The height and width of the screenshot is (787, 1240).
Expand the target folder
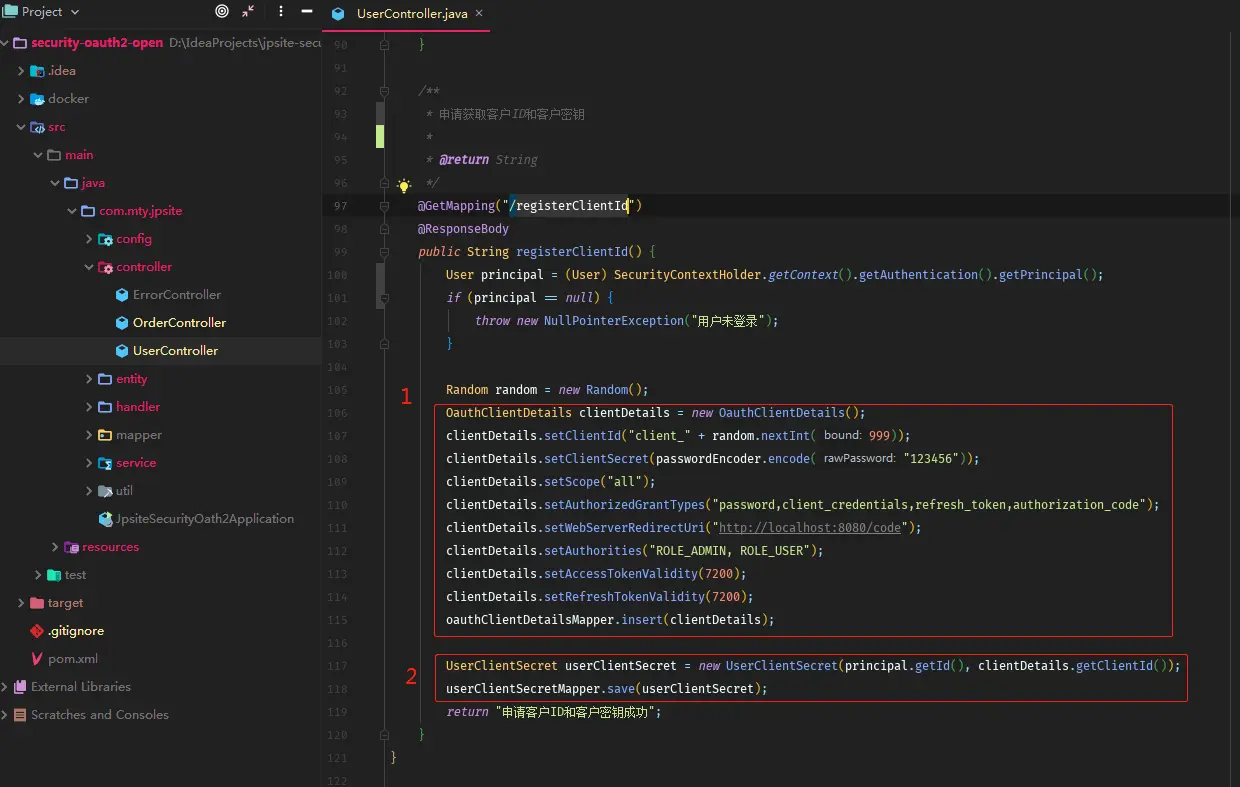click(x=21, y=603)
